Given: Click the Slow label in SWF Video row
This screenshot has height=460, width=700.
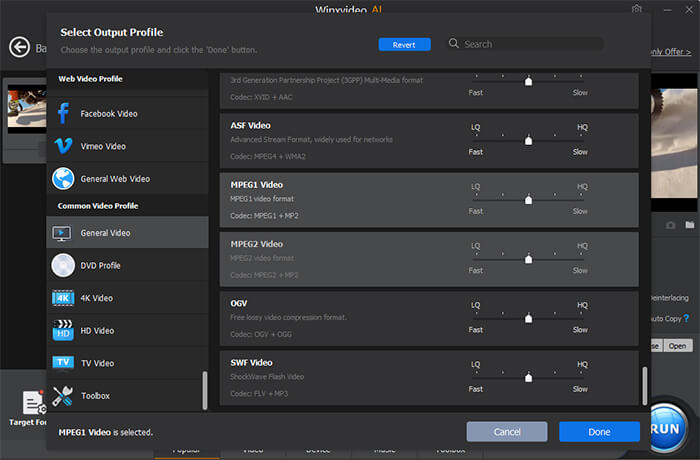Looking at the screenshot, I should click(x=580, y=389).
